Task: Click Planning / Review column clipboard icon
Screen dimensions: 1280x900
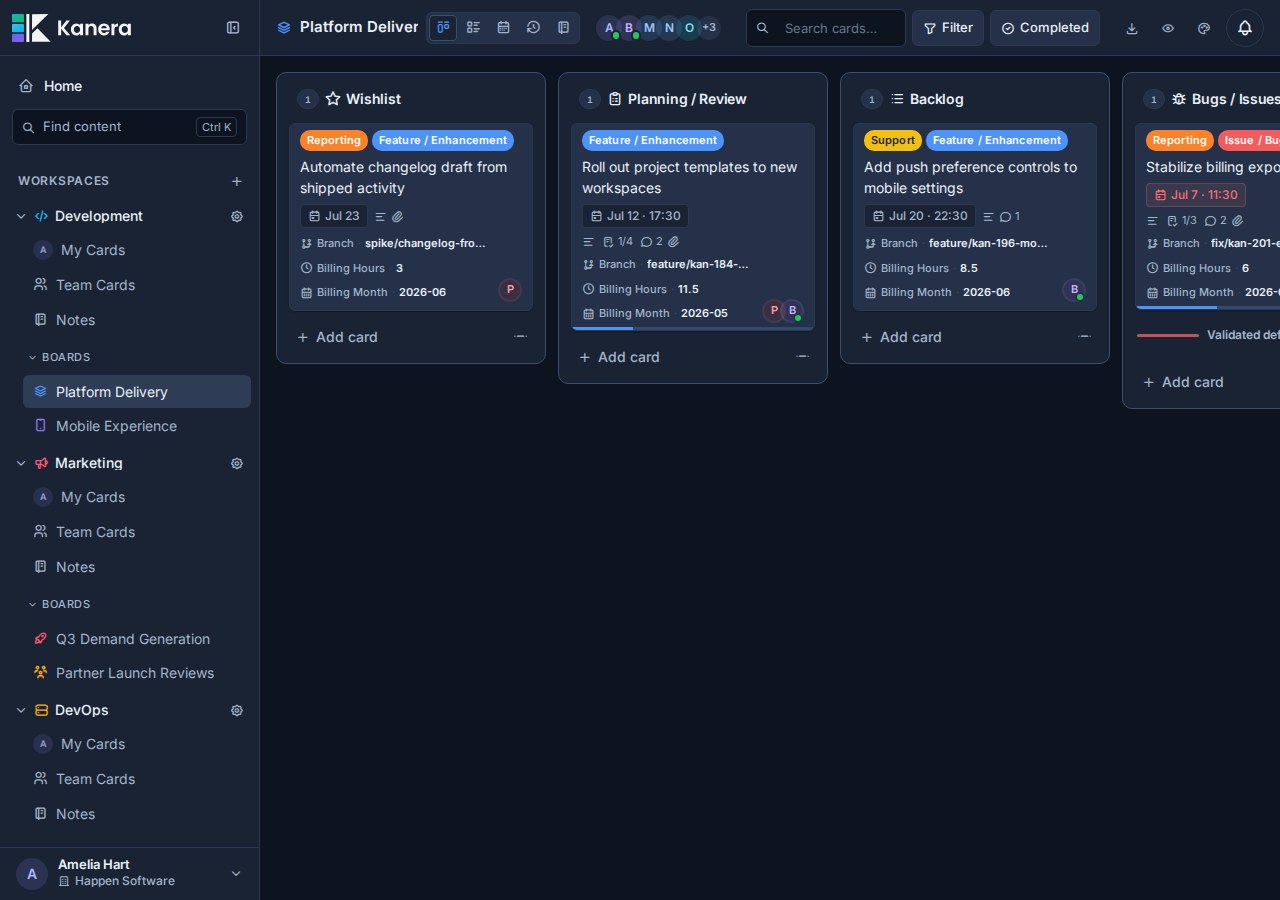Action: pyautogui.click(x=615, y=99)
